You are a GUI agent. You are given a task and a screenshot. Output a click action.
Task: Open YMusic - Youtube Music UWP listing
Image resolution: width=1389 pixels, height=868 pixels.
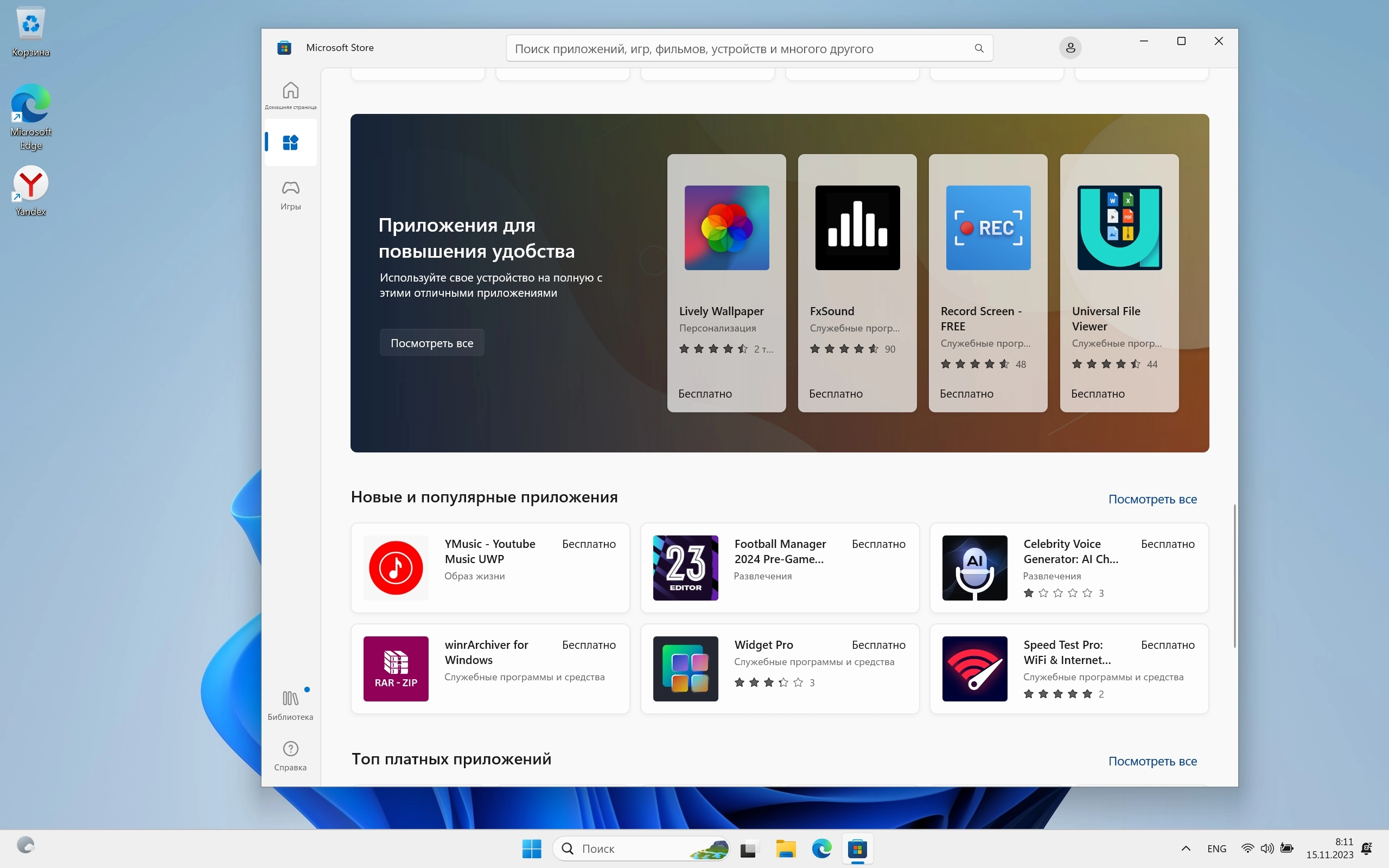(490, 568)
